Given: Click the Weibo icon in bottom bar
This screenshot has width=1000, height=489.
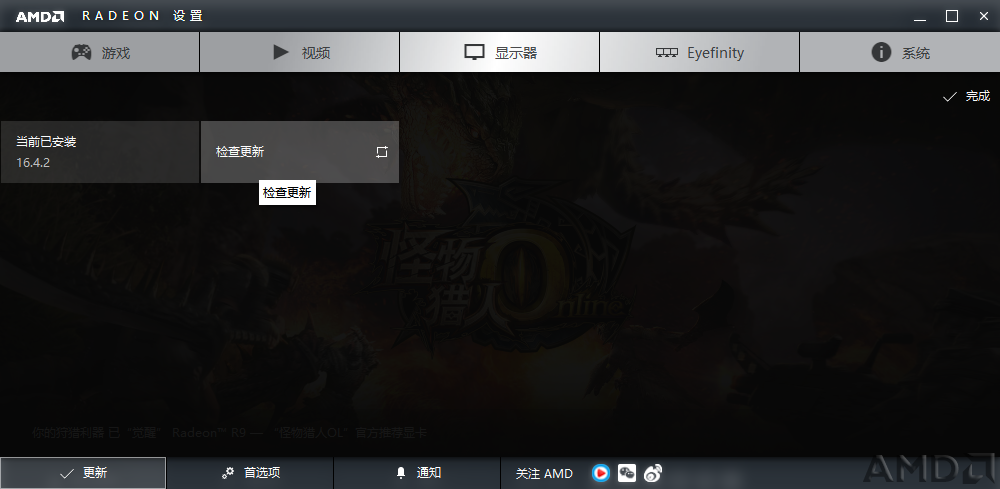Looking at the screenshot, I should [652, 473].
